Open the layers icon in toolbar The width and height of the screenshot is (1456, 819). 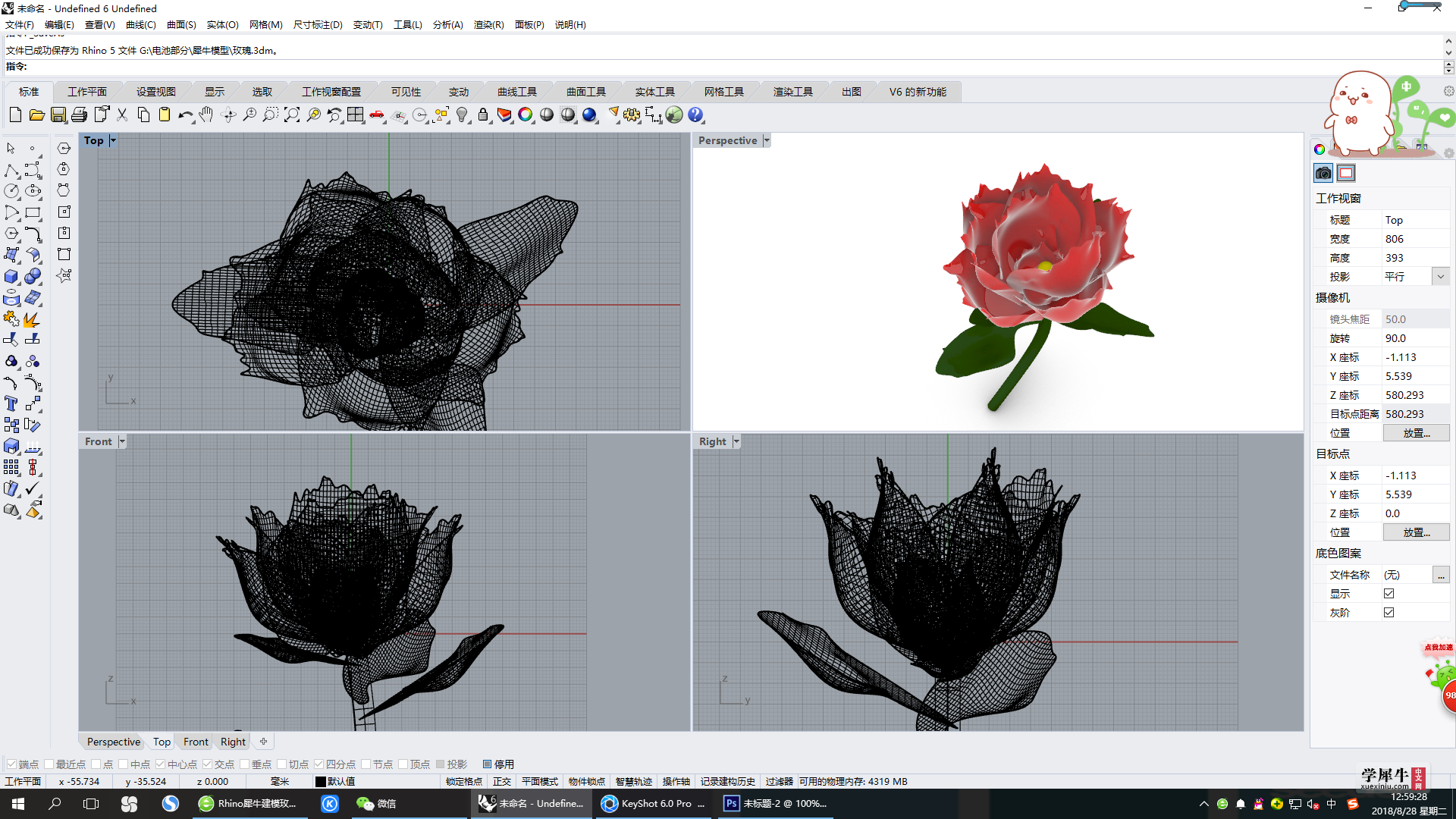[x=504, y=115]
